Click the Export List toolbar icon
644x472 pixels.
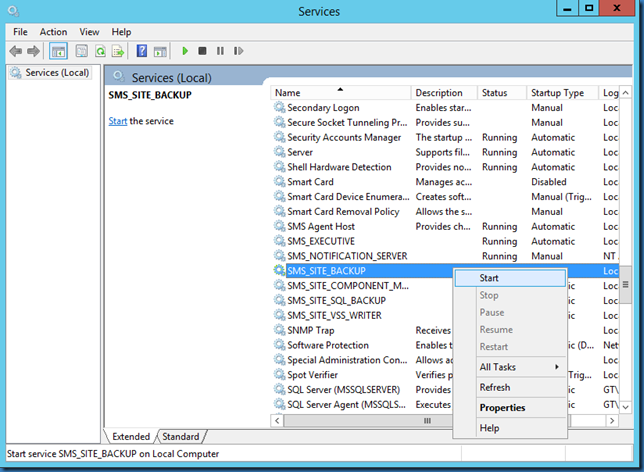coord(118,51)
